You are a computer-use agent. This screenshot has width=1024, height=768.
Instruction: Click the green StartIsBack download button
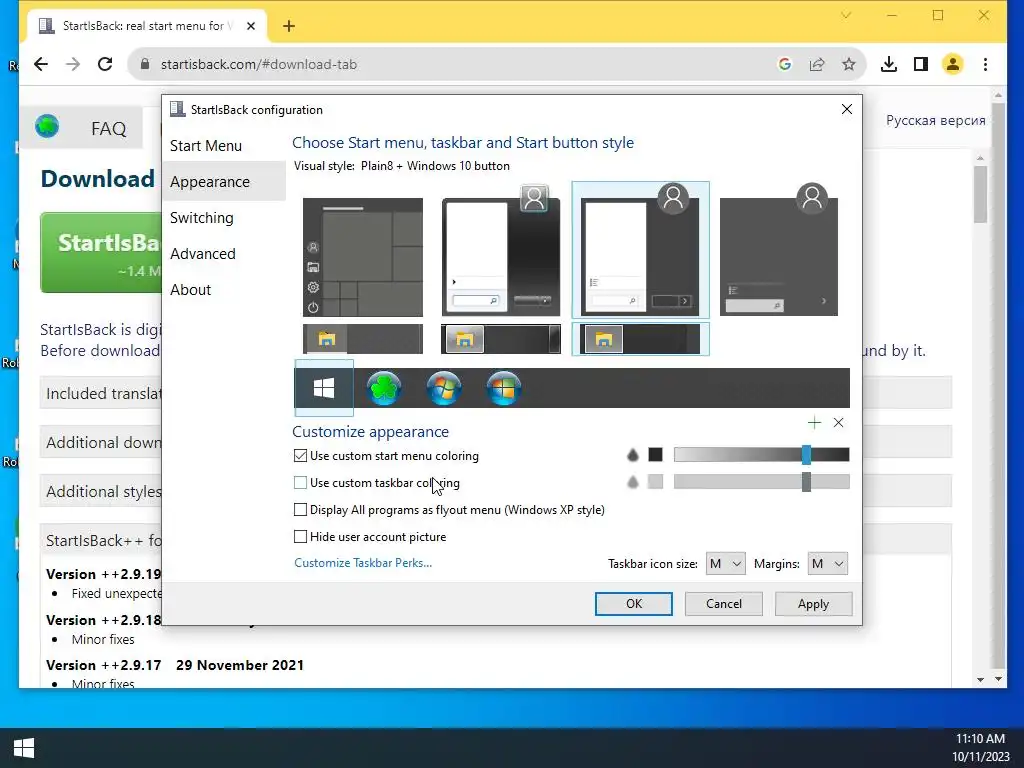tap(101, 252)
